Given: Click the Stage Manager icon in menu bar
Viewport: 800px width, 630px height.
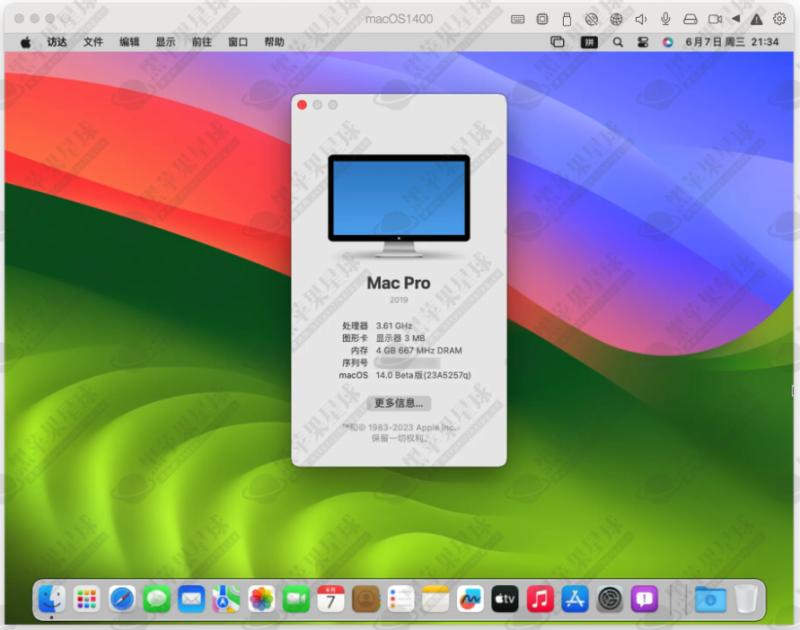Looking at the screenshot, I should coord(557,42).
